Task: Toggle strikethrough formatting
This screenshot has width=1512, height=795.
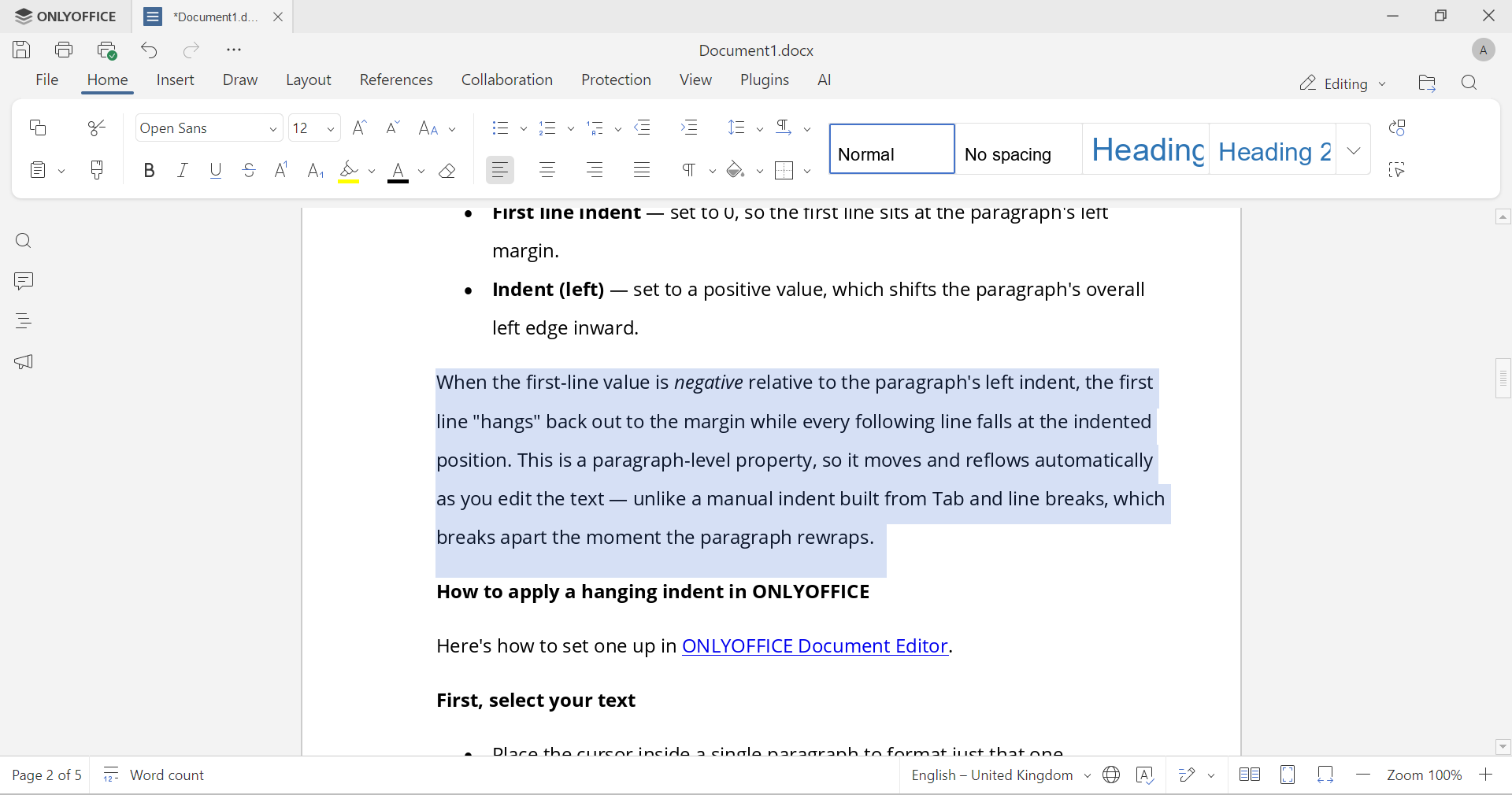Action: [249, 171]
